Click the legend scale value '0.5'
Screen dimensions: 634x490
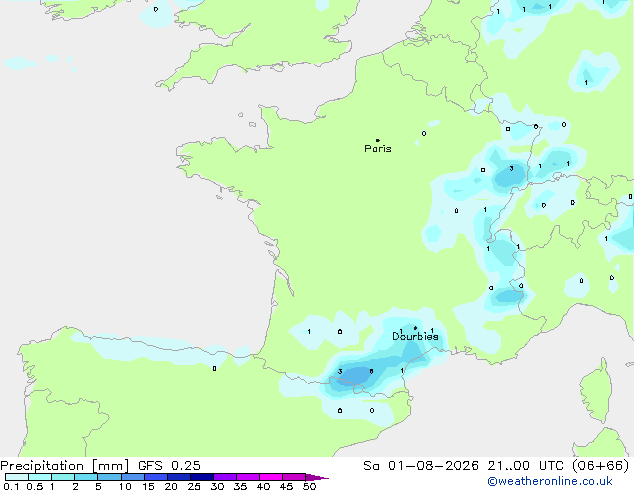[35, 486]
